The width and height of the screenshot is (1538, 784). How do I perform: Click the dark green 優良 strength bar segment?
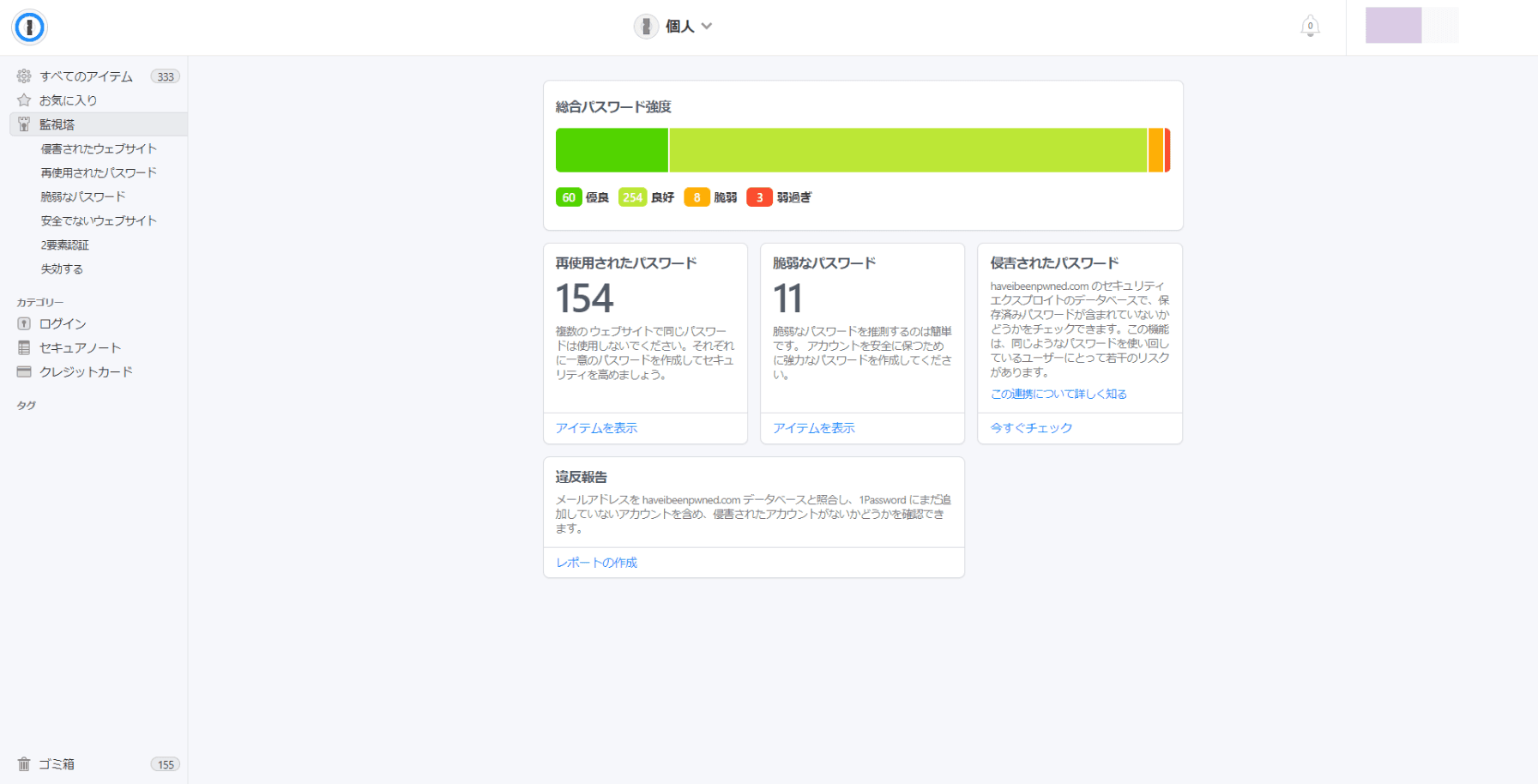612,150
